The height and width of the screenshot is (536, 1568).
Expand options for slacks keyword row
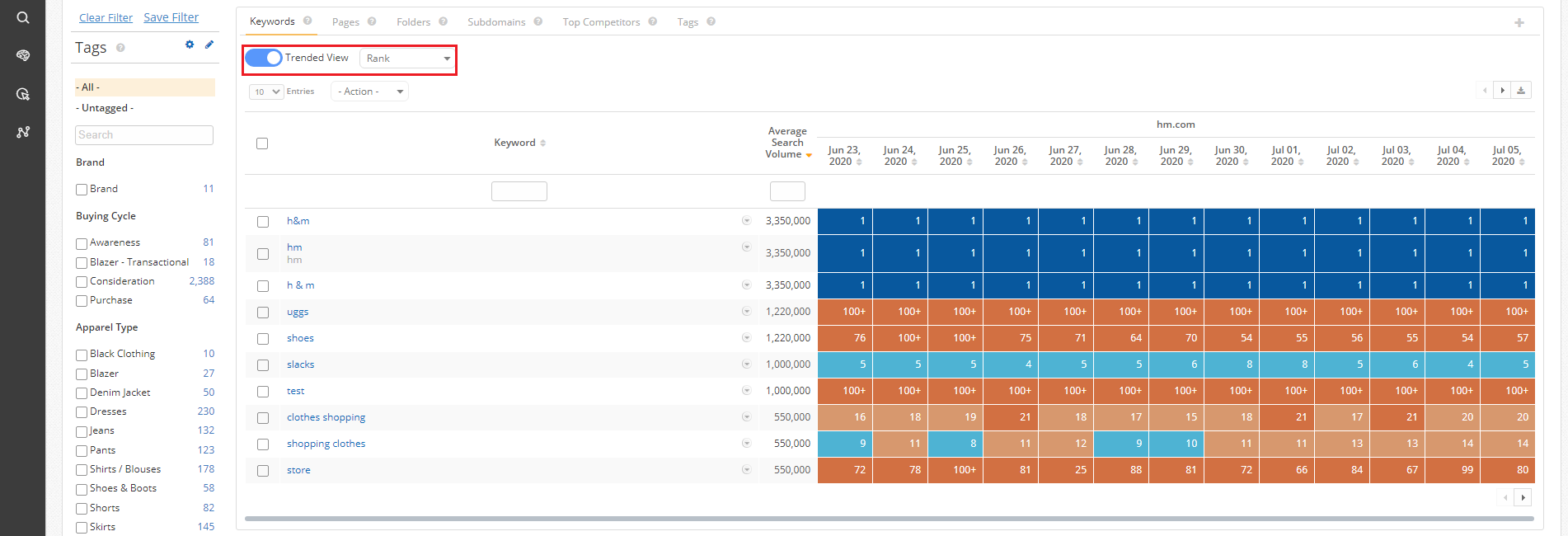pos(746,364)
